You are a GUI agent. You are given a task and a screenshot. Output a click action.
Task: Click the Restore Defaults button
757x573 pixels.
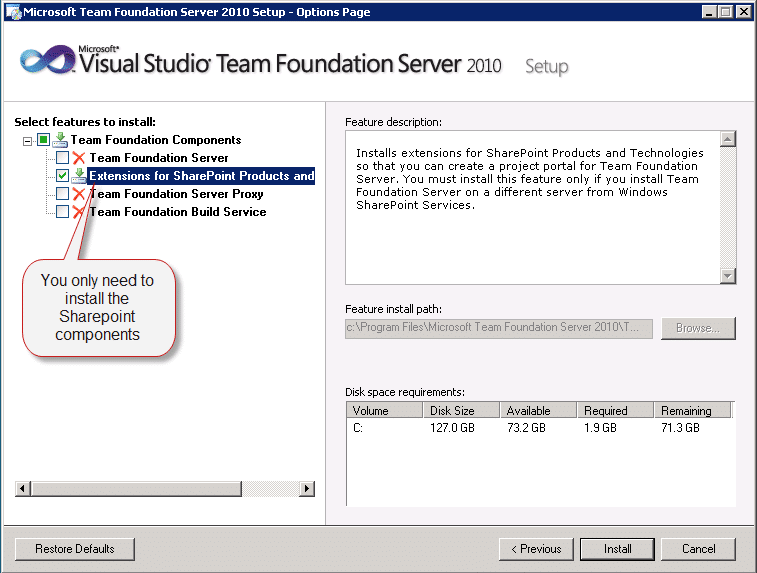coord(75,549)
